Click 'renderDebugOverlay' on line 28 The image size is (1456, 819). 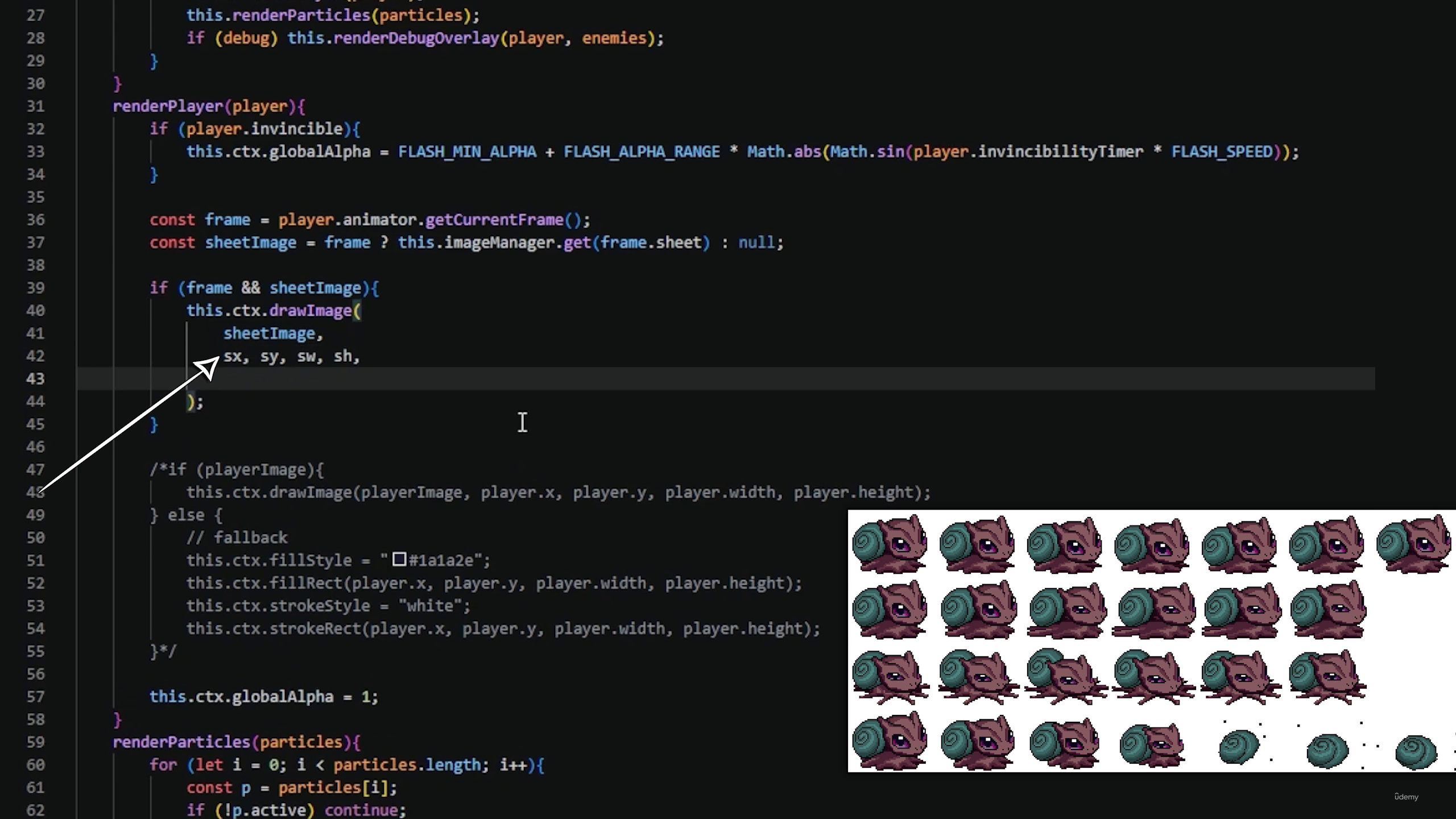(x=416, y=38)
